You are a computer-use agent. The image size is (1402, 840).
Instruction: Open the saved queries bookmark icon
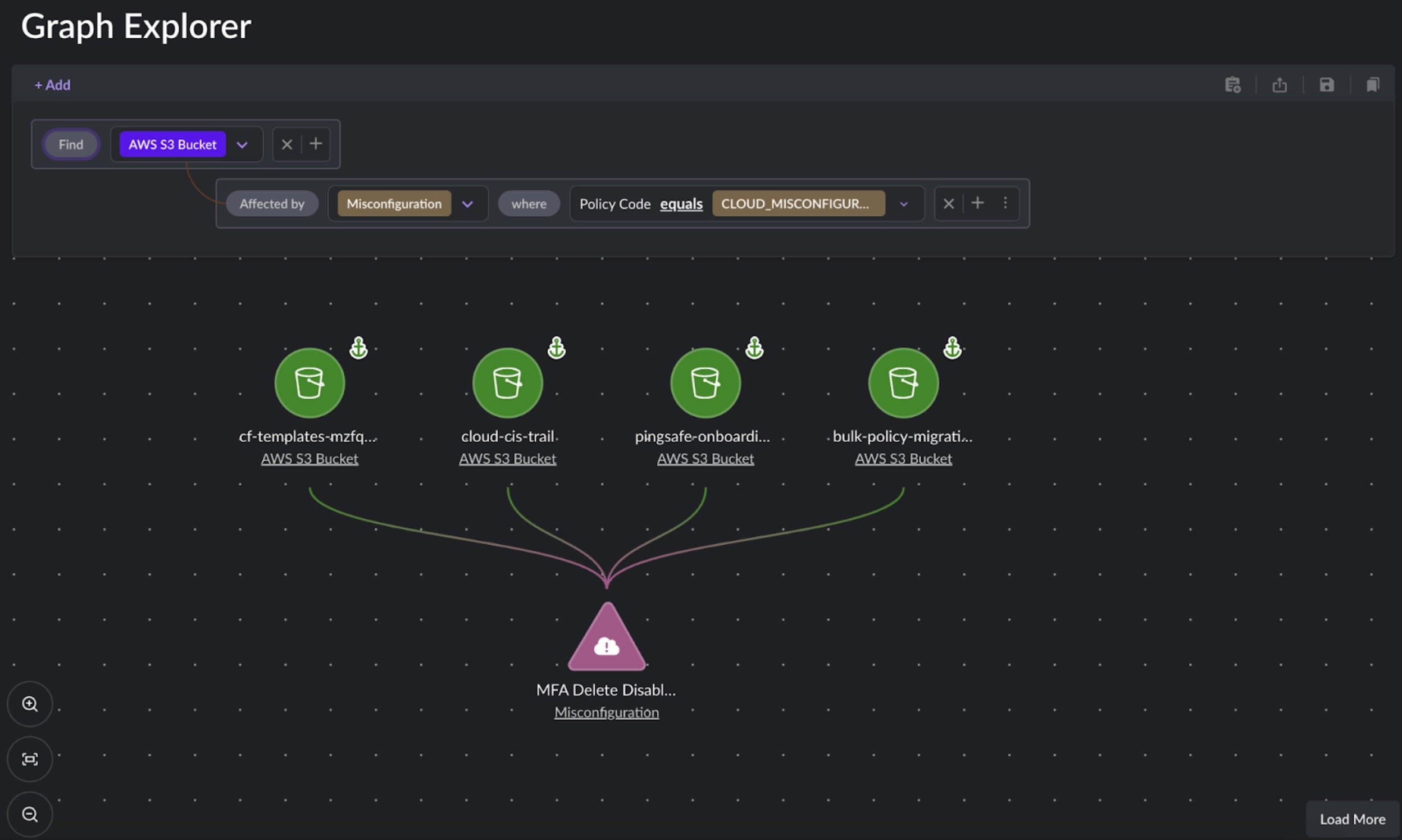tap(1373, 85)
